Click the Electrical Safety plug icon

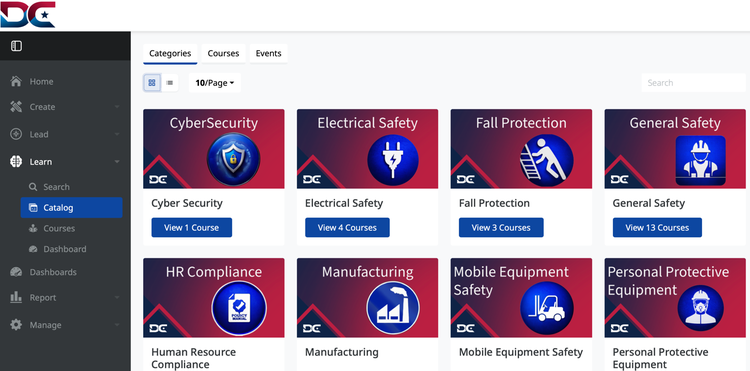pos(393,160)
